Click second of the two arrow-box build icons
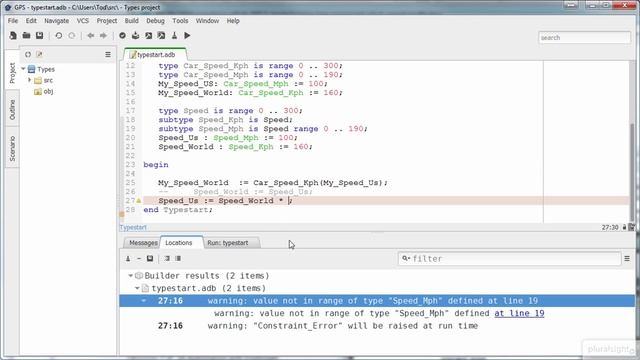 [x=162, y=36]
